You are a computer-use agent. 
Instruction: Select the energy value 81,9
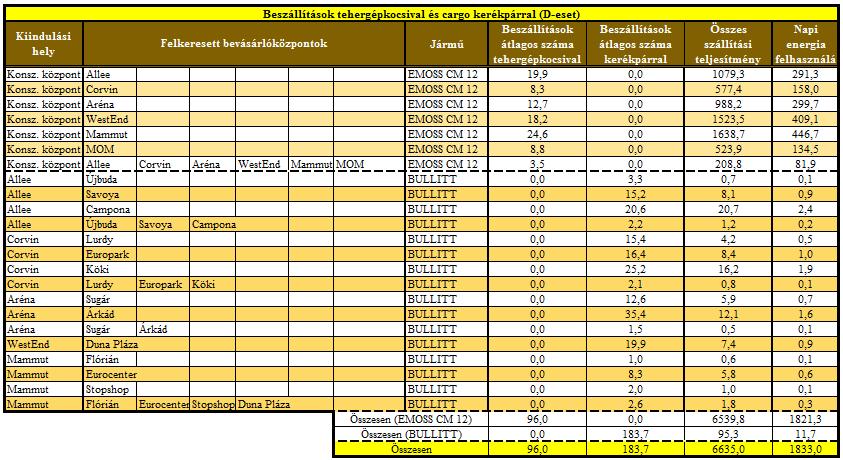coord(805,164)
